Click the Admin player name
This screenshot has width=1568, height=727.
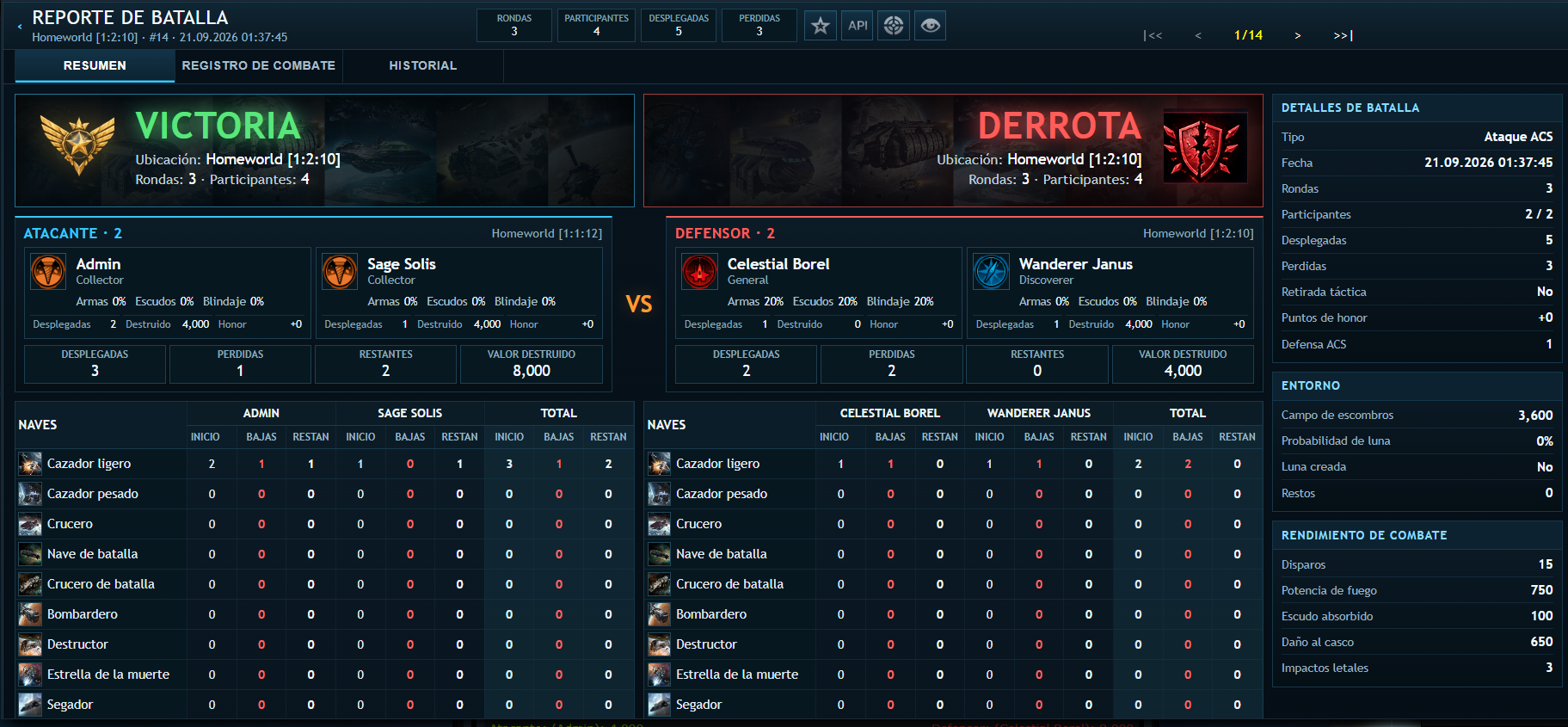pos(98,264)
